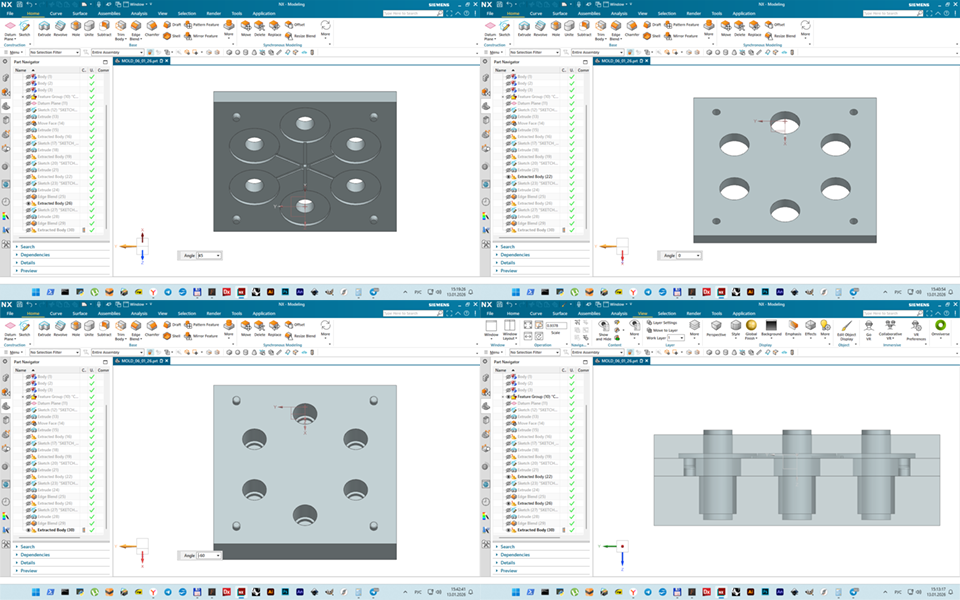Open Show and Hide in bottom-right window
The height and width of the screenshot is (600, 960).
[x=604, y=329]
